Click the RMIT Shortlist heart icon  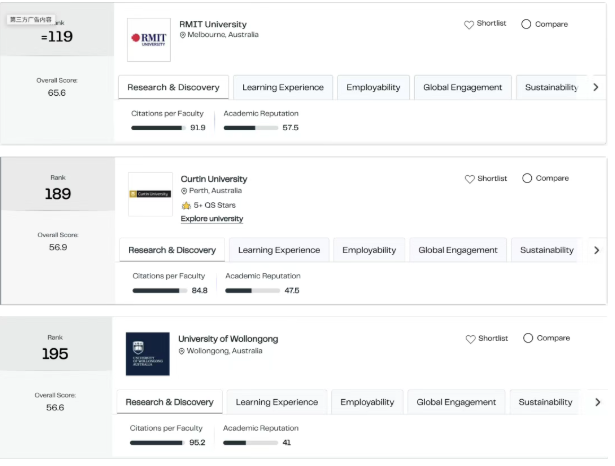[469, 25]
